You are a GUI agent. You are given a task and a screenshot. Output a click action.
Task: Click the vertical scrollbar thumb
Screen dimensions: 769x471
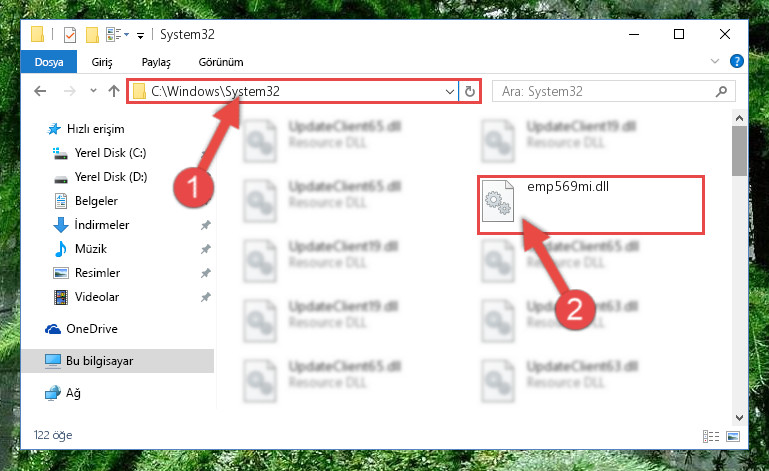[739, 151]
